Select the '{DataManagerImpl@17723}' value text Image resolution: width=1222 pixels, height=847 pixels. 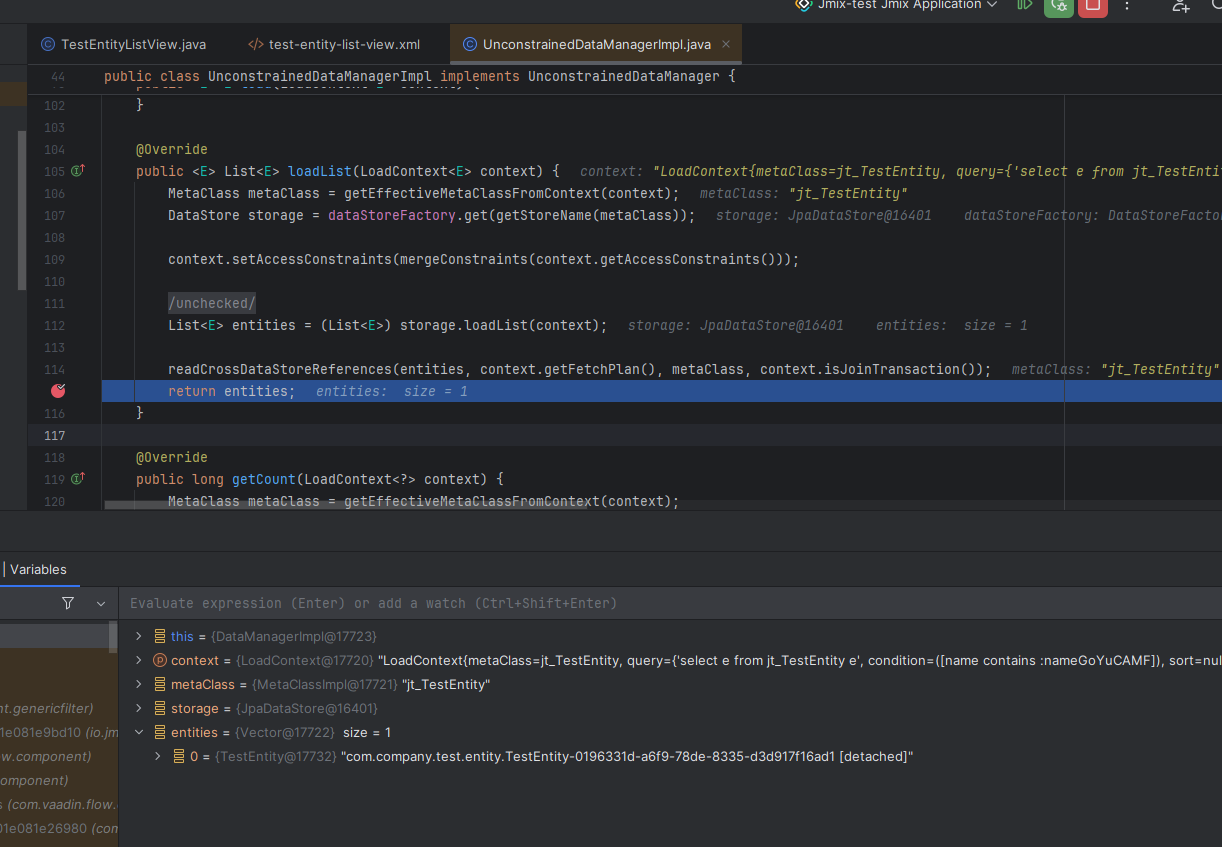(x=294, y=636)
